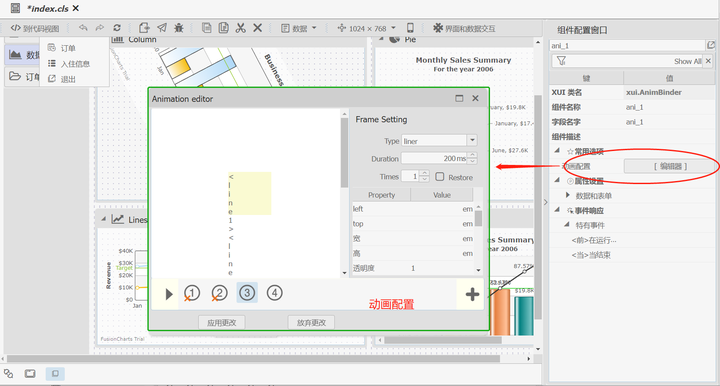Image resolution: width=720 pixels, height=386 pixels.
Task: Open the 1024 × 768 resolution dropdown
Action: (x=366, y=28)
